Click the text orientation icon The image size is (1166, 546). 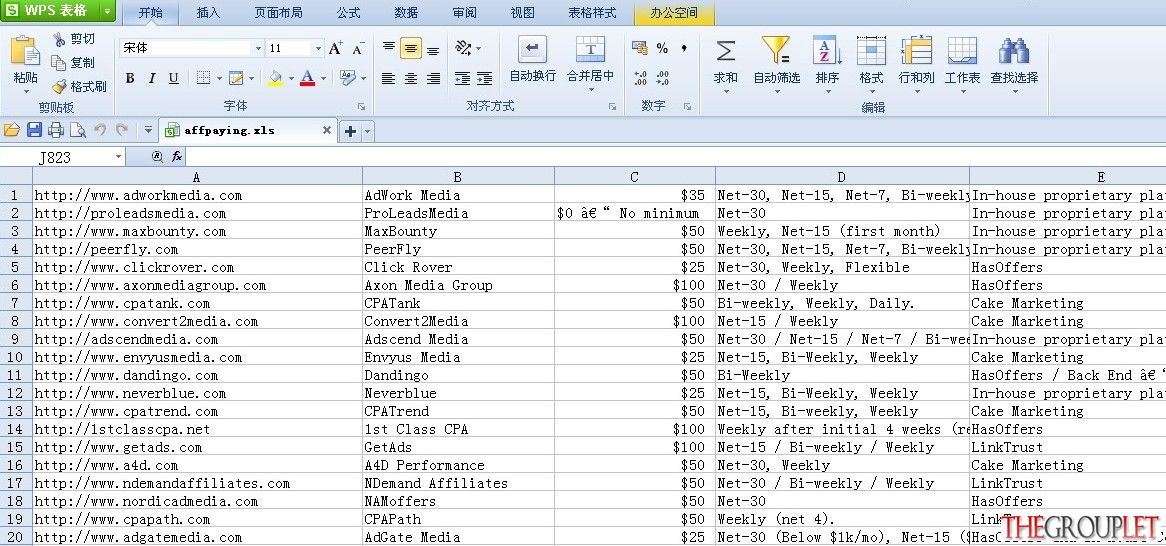(x=463, y=48)
